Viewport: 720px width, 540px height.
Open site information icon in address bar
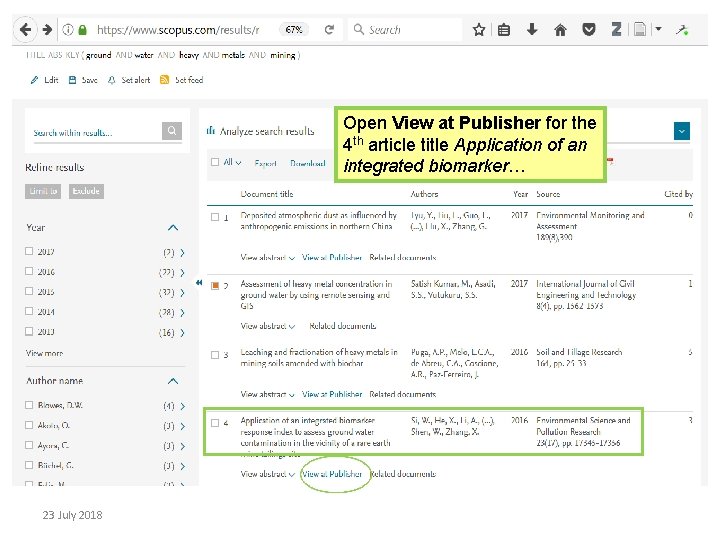coord(68,30)
